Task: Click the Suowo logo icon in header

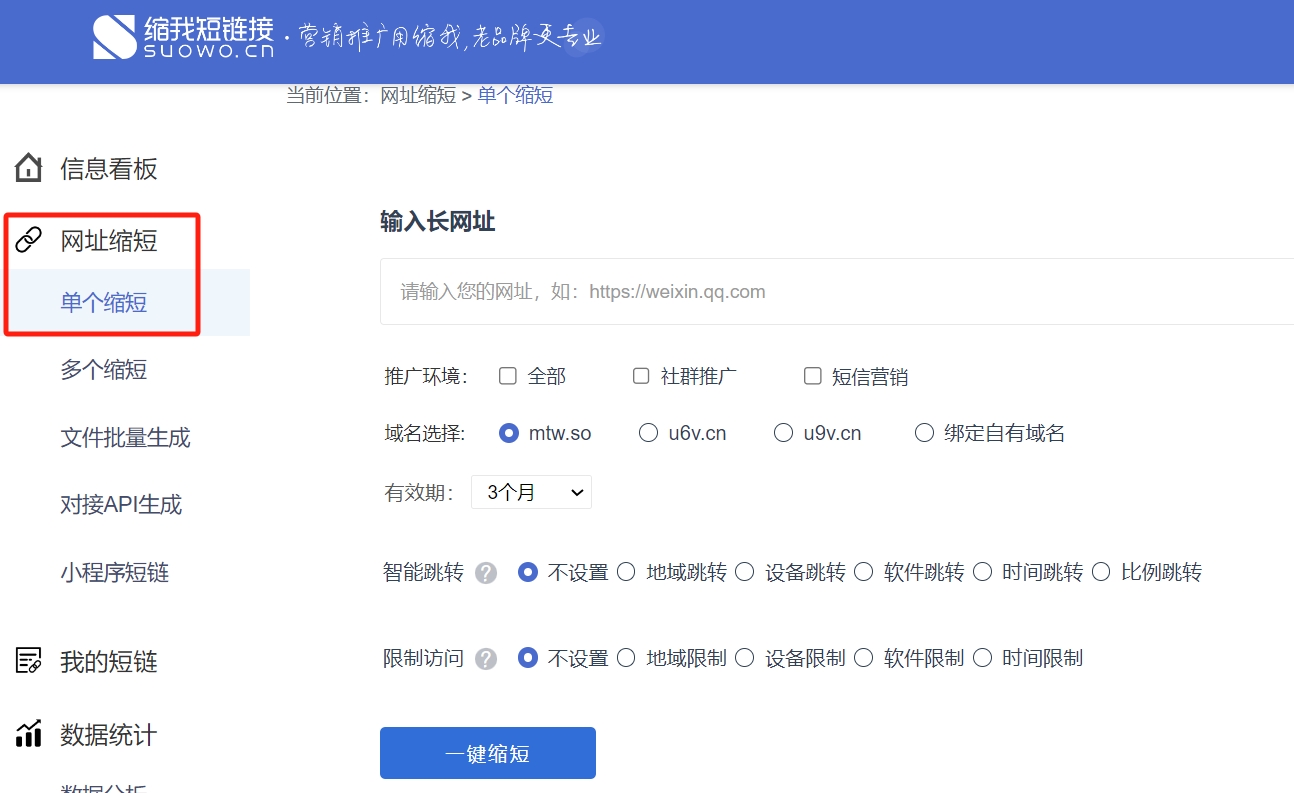Action: 115,37
